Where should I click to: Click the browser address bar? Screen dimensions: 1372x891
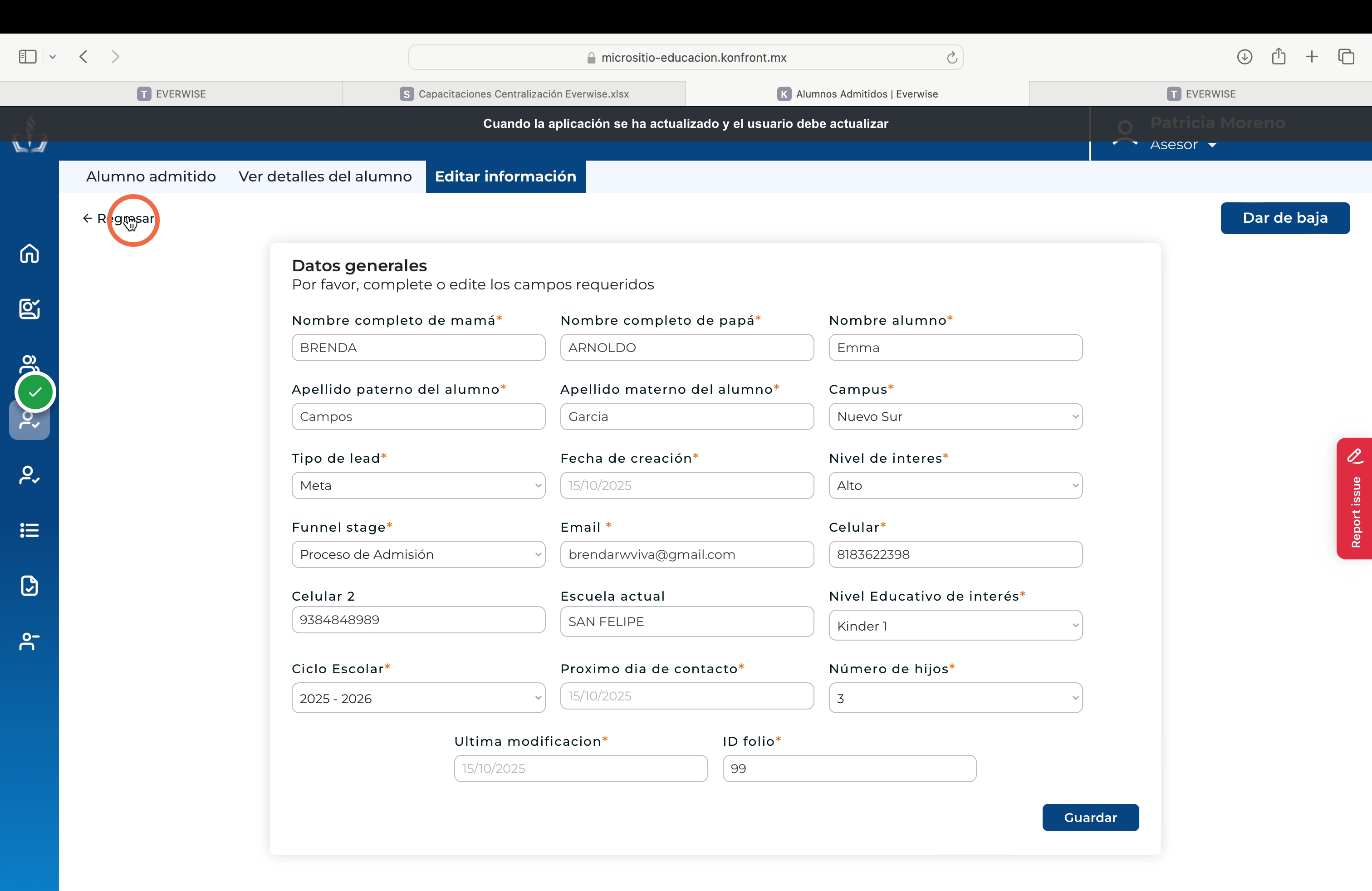[686, 58]
